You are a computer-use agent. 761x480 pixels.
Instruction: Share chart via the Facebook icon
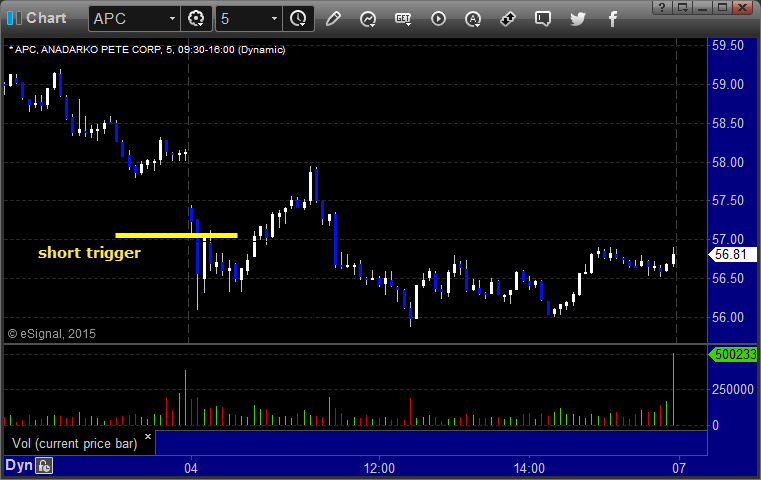(x=613, y=19)
